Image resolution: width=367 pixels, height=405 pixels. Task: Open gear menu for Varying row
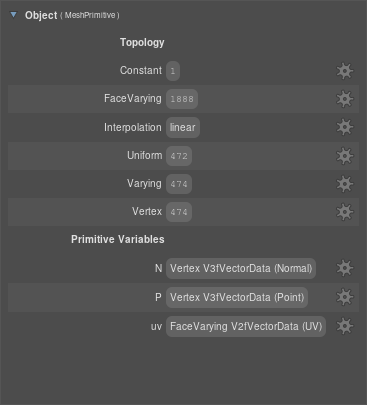(x=345, y=184)
